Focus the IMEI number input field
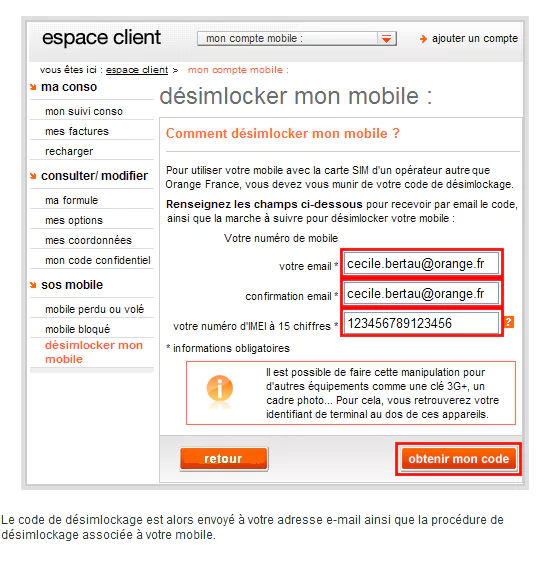 coord(421,323)
